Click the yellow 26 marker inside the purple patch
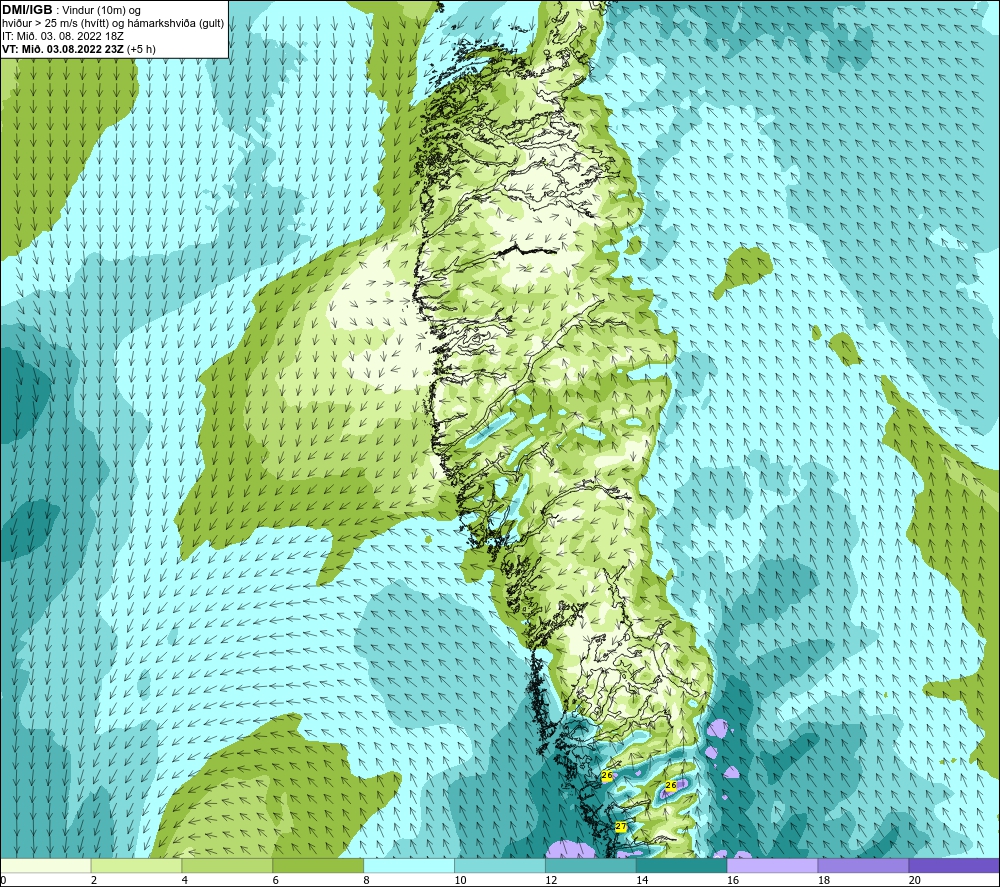Viewport: 1000px width, 887px height. pos(670,786)
